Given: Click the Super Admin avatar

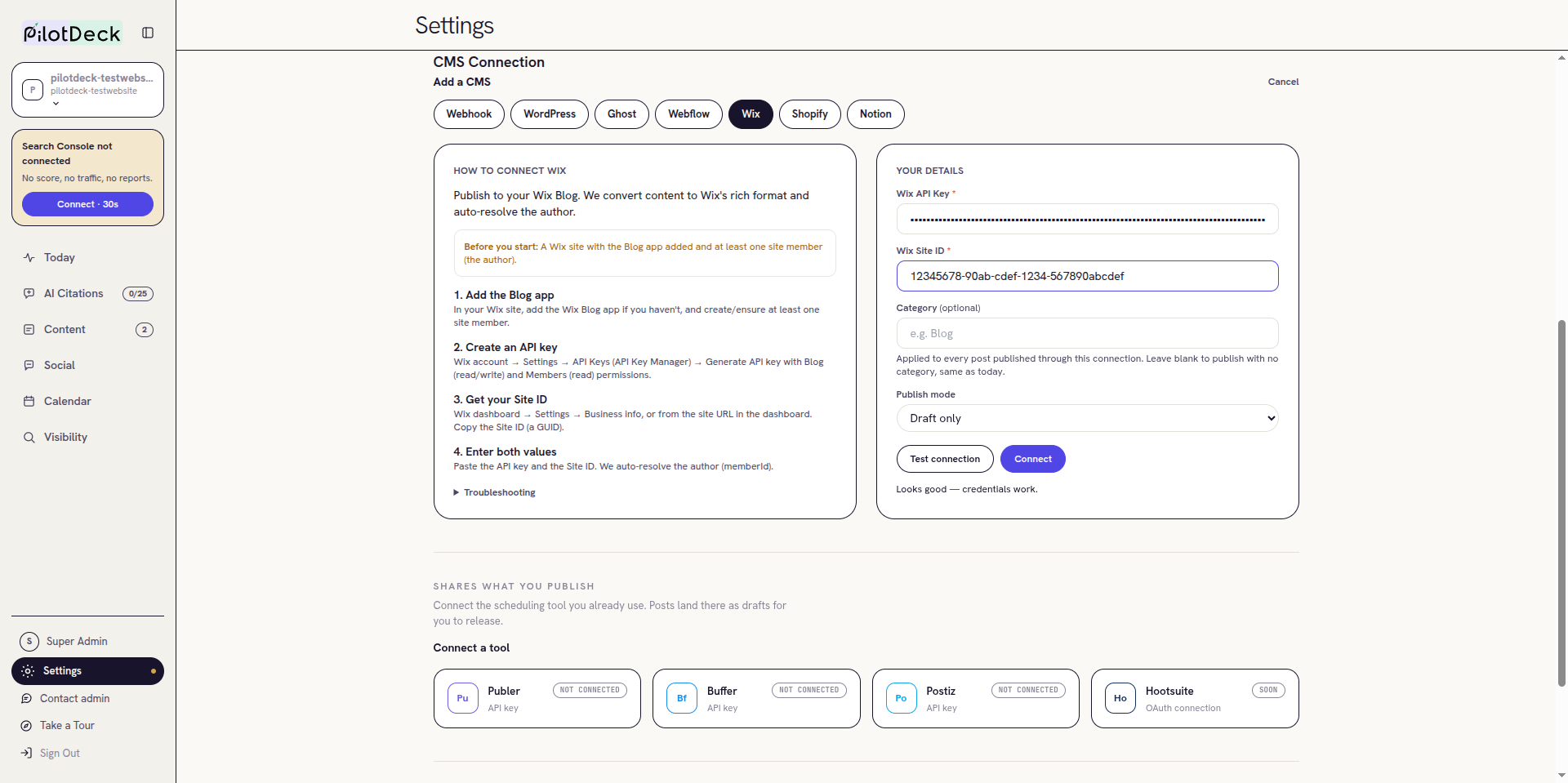Looking at the screenshot, I should pos(29,641).
